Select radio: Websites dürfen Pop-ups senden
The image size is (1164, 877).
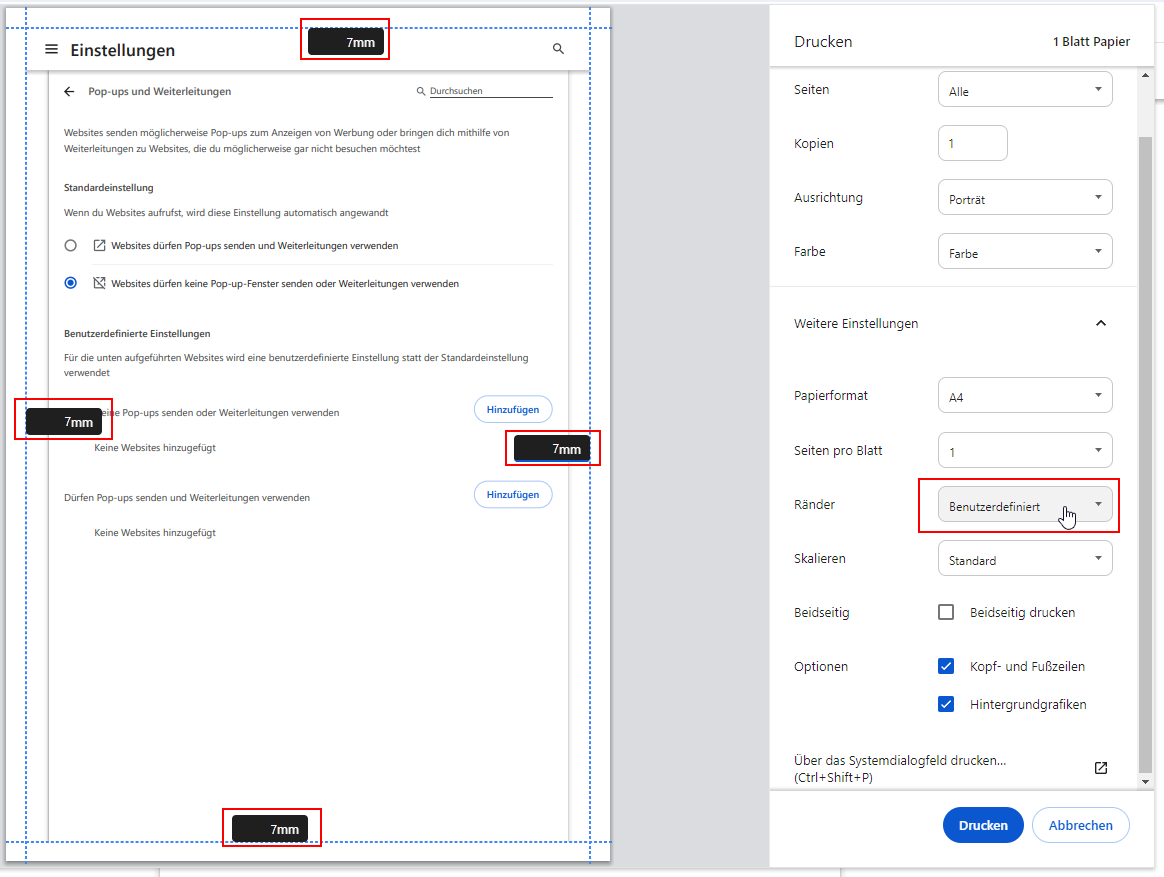point(71,245)
